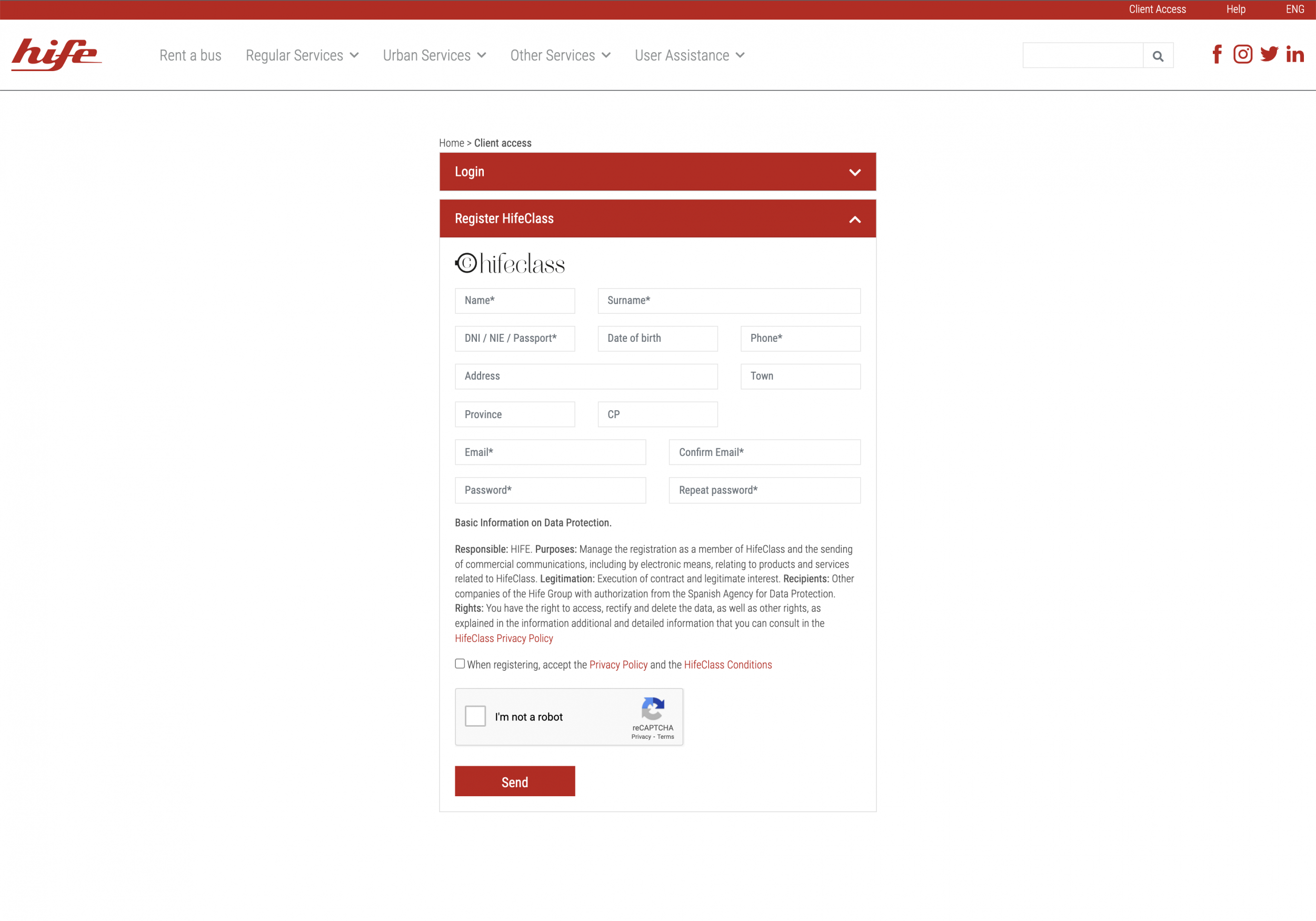
Task: Open the Hife Instagram icon
Action: click(x=1243, y=54)
